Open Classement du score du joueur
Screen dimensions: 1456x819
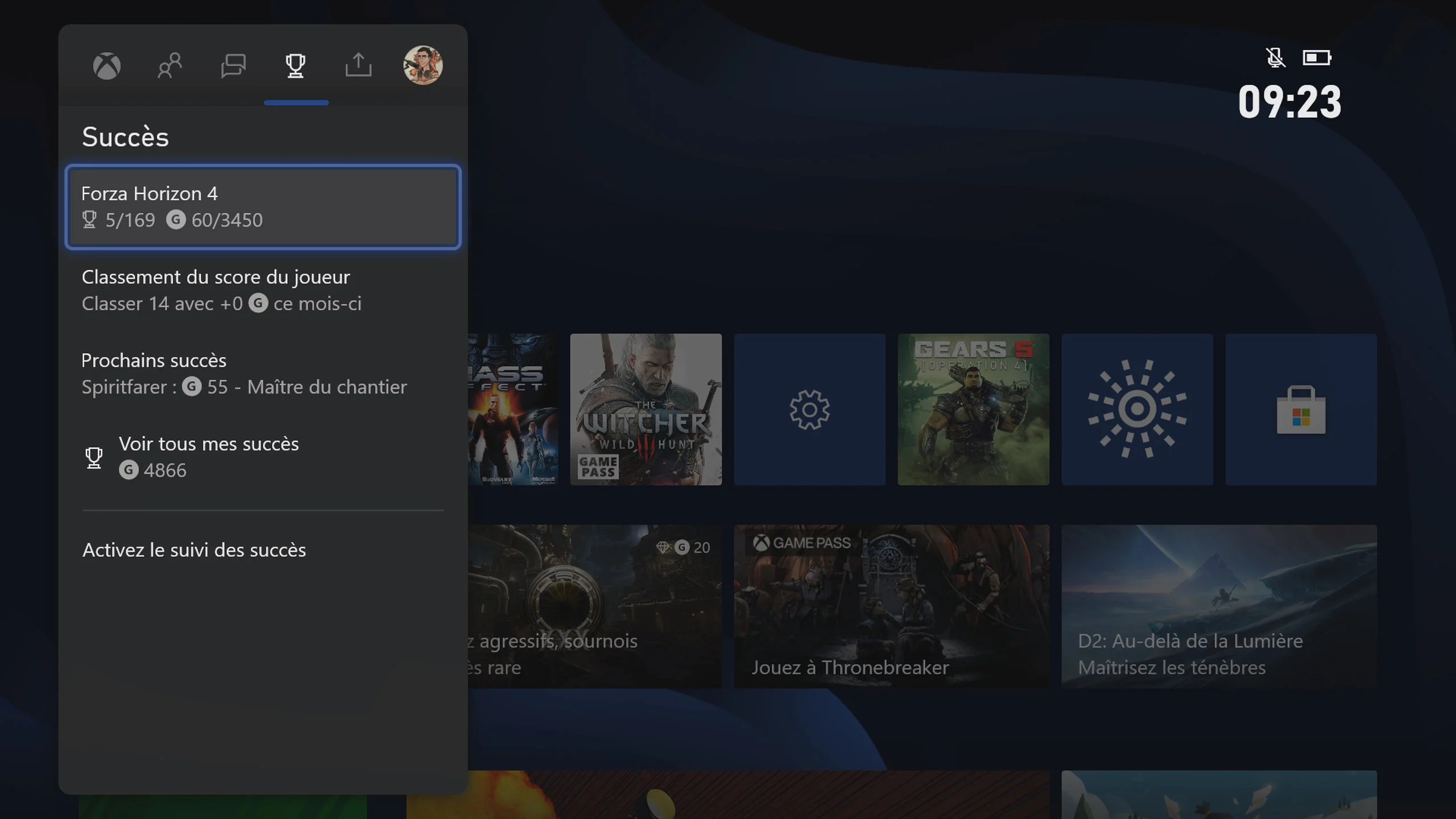pyautogui.click(x=263, y=290)
